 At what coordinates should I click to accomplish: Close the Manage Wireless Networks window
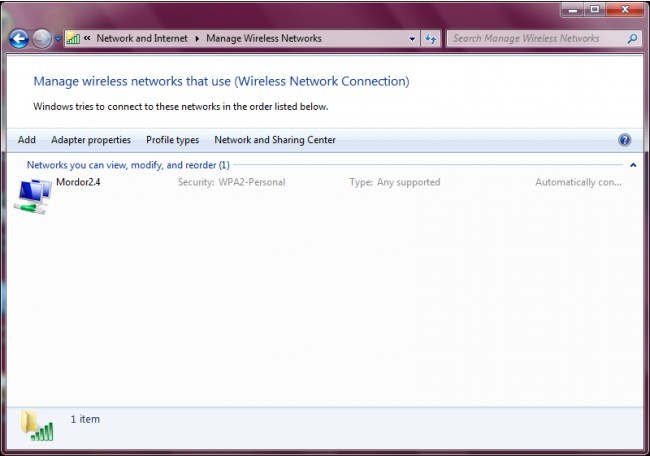625,10
